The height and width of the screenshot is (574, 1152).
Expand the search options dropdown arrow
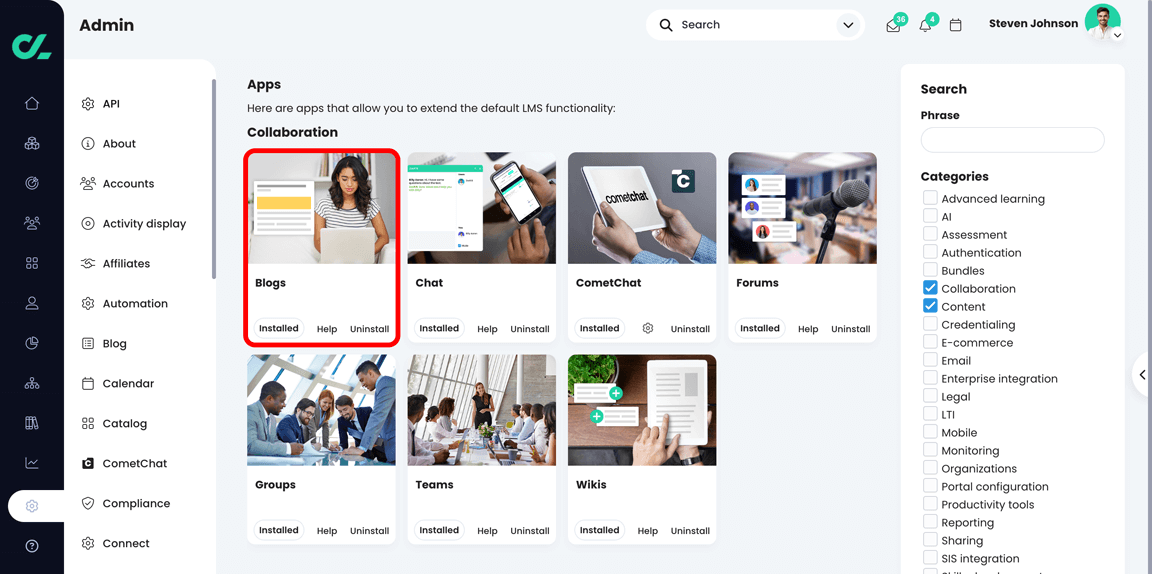point(848,26)
